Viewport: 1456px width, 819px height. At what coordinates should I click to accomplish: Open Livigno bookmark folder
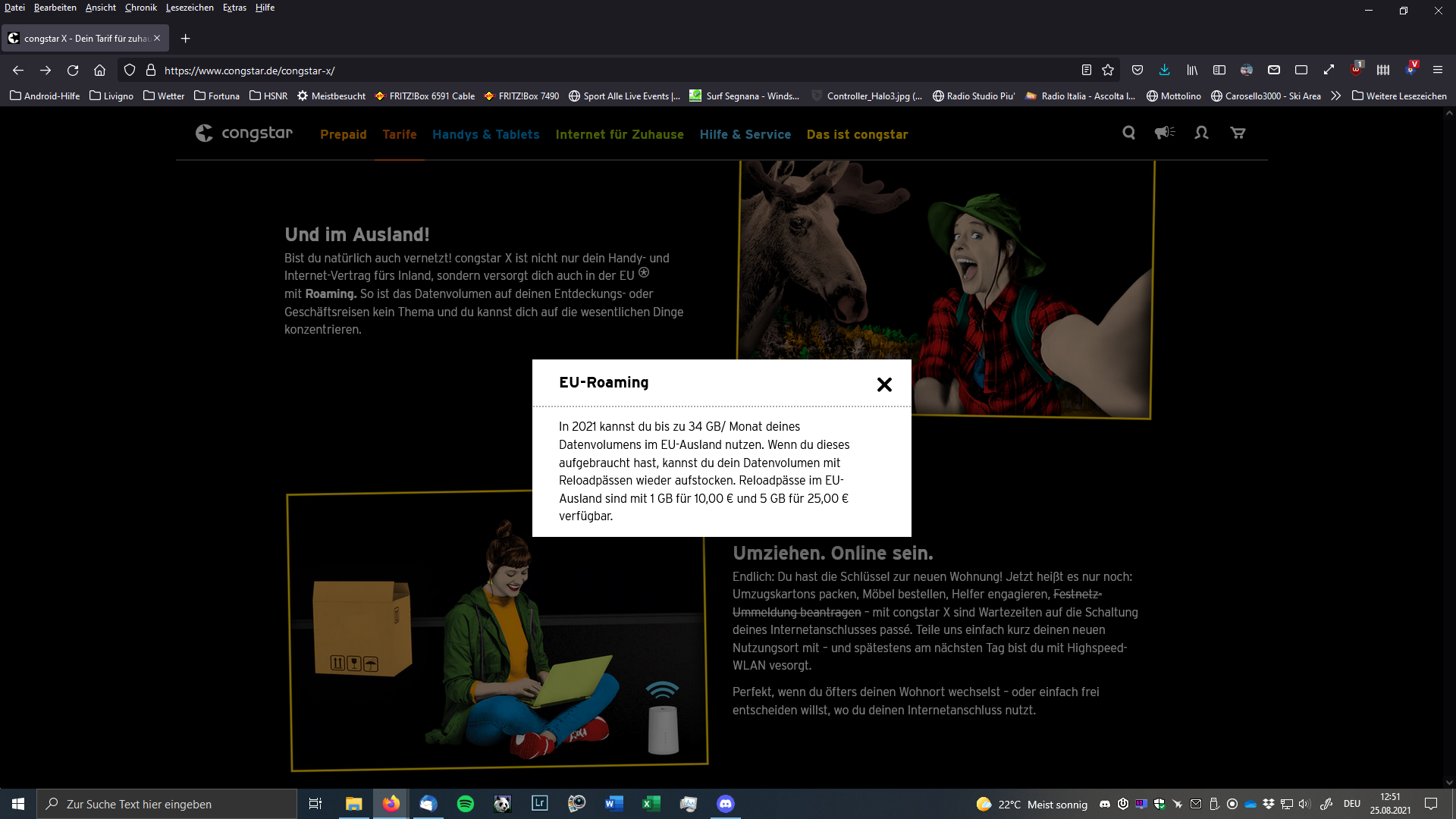(x=111, y=96)
